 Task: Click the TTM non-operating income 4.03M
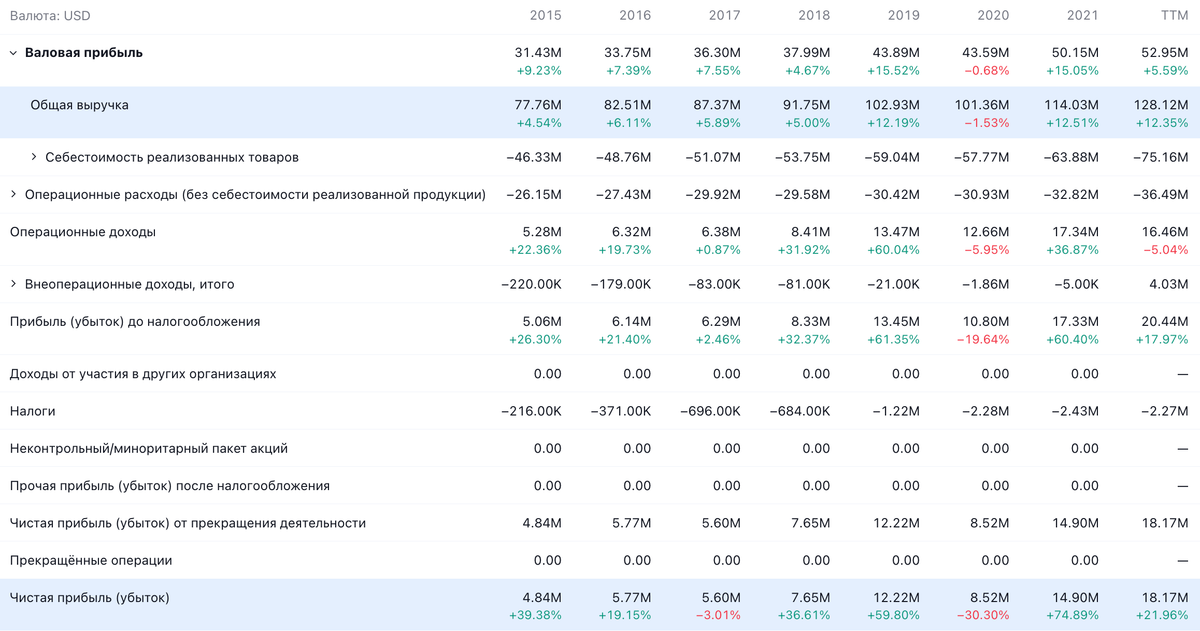[x=1168, y=284]
